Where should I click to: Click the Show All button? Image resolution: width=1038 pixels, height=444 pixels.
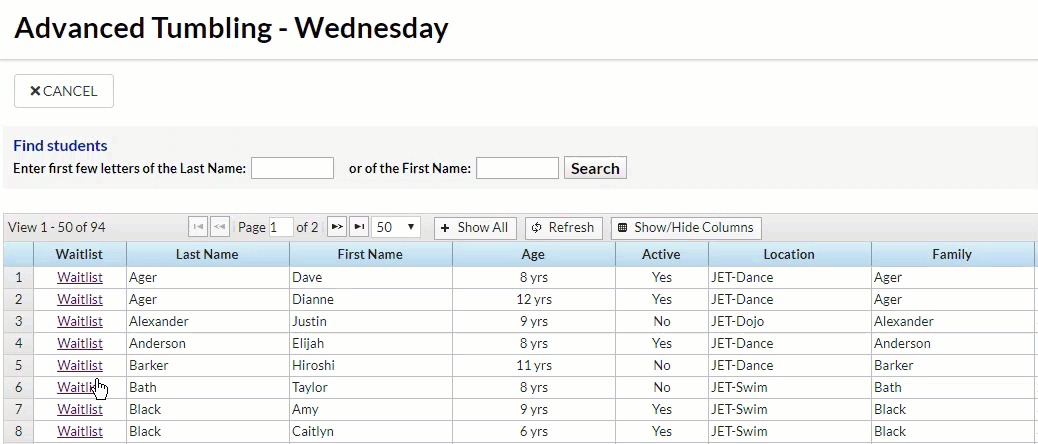pos(475,228)
